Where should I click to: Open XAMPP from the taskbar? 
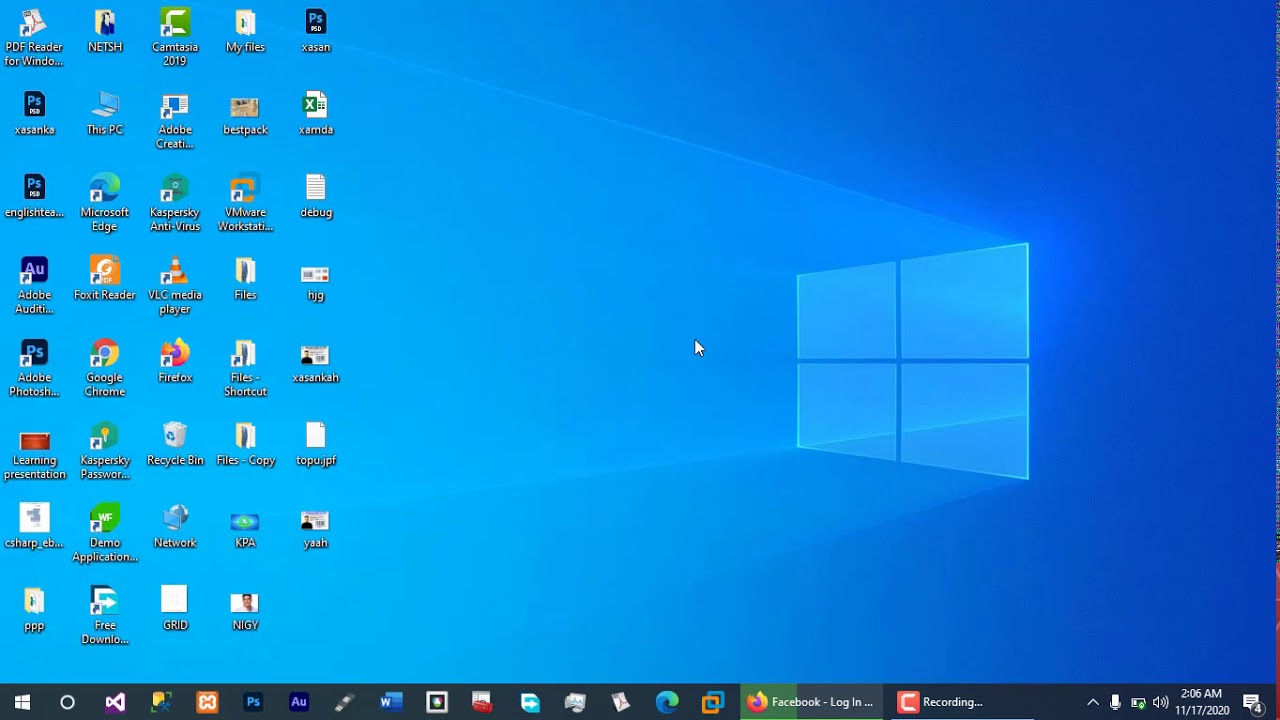pyautogui.click(x=207, y=702)
